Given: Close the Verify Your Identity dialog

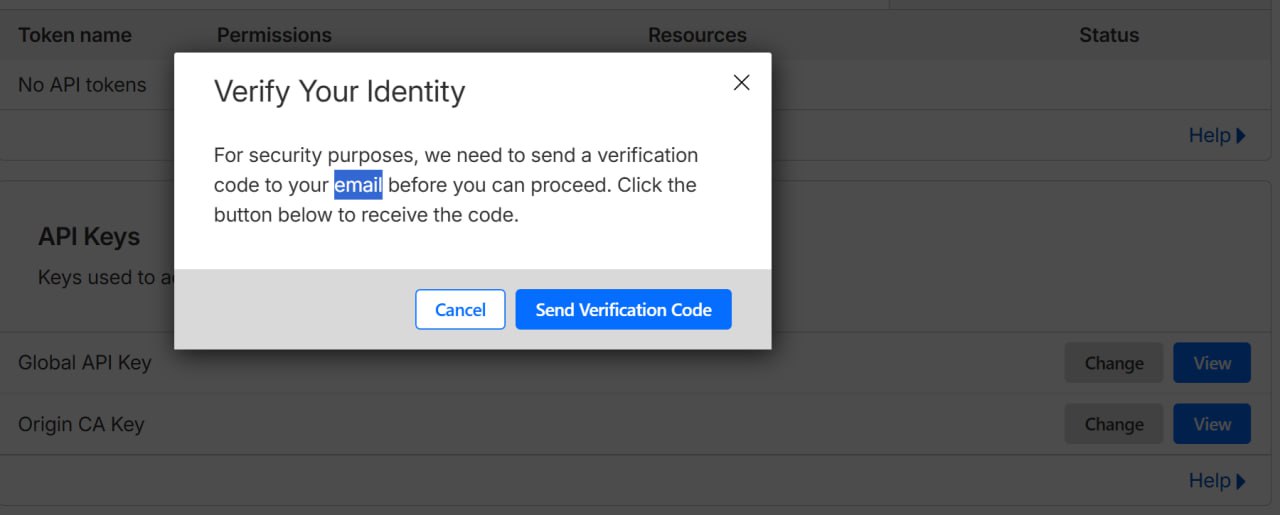Looking at the screenshot, I should coord(741,83).
